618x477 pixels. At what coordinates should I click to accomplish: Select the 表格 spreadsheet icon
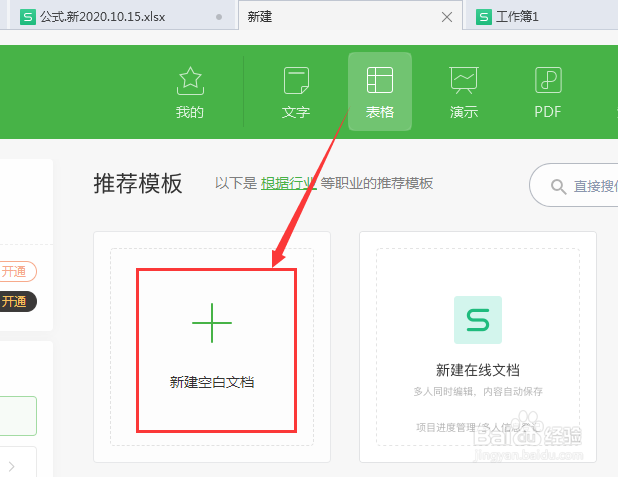pyautogui.click(x=380, y=80)
